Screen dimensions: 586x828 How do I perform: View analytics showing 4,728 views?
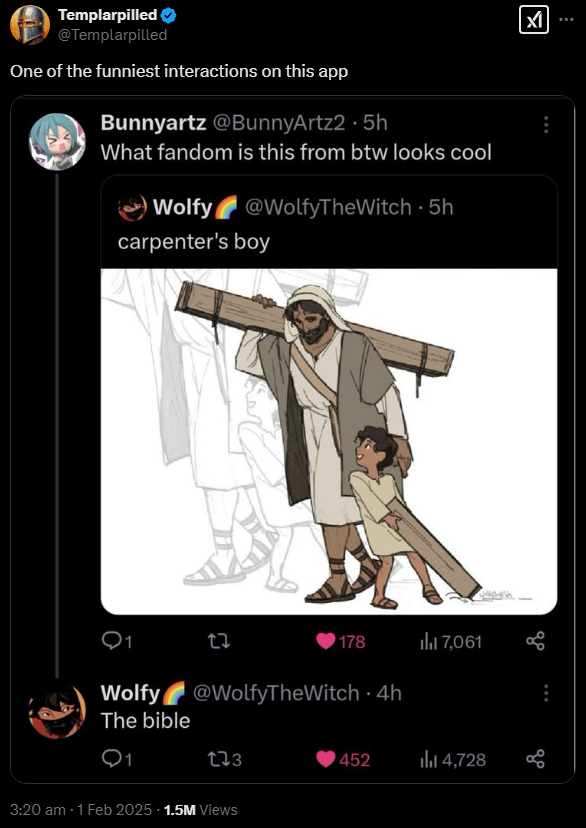click(x=453, y=759)
